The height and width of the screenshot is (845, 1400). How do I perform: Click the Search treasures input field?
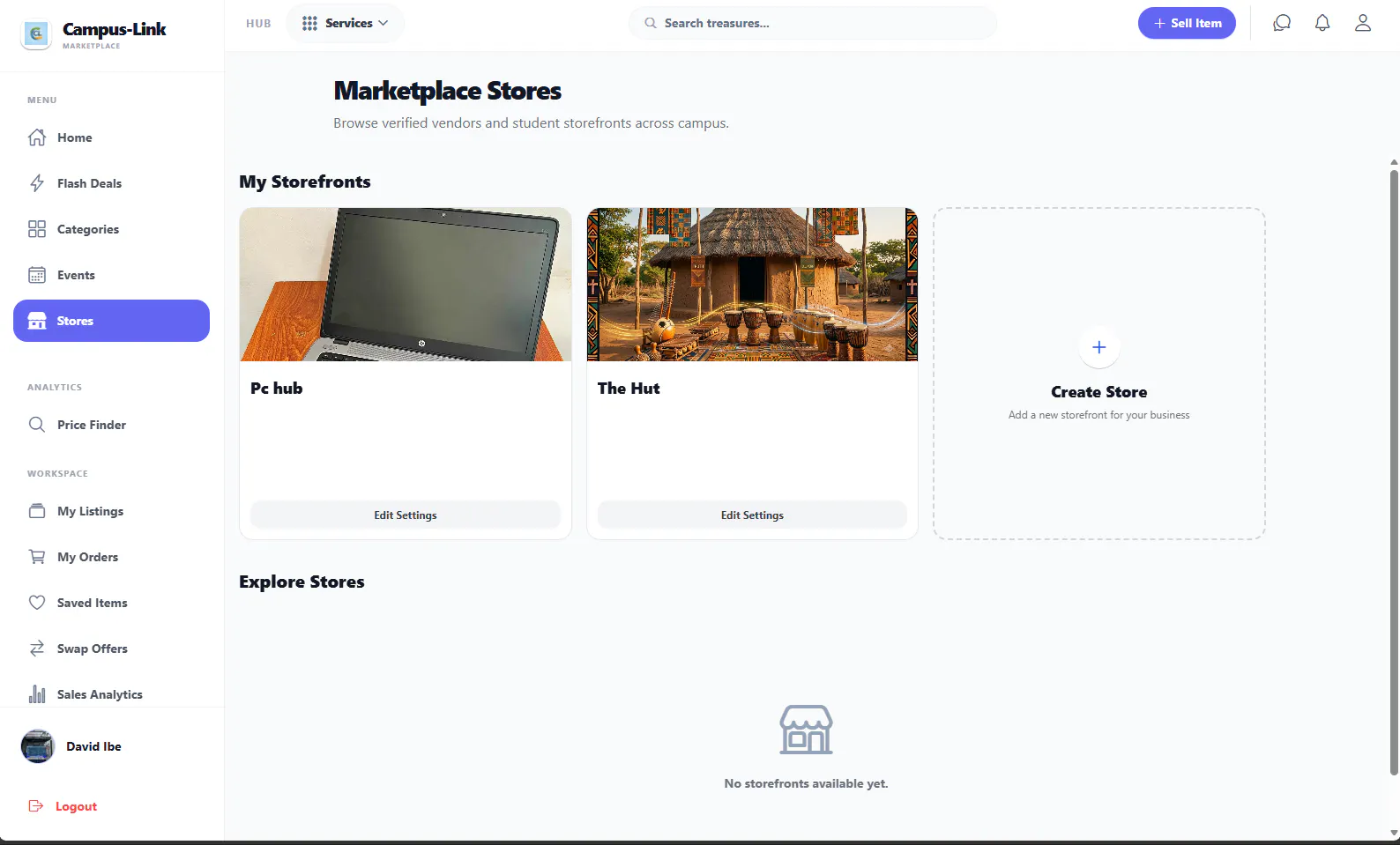click(x=813, y=23)
